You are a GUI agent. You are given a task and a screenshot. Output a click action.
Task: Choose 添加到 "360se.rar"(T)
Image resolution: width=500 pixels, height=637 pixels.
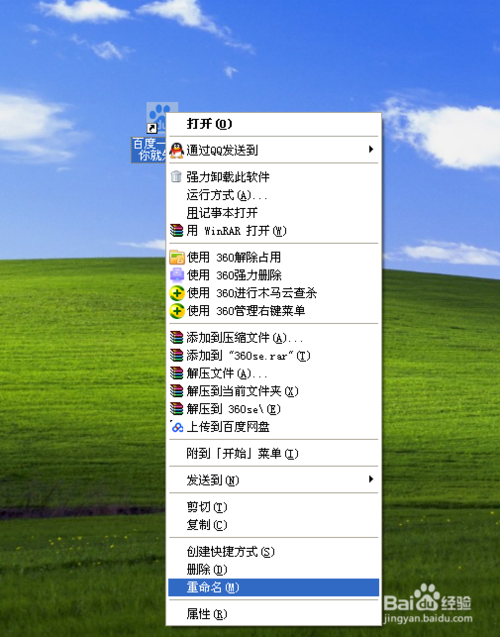274,355
